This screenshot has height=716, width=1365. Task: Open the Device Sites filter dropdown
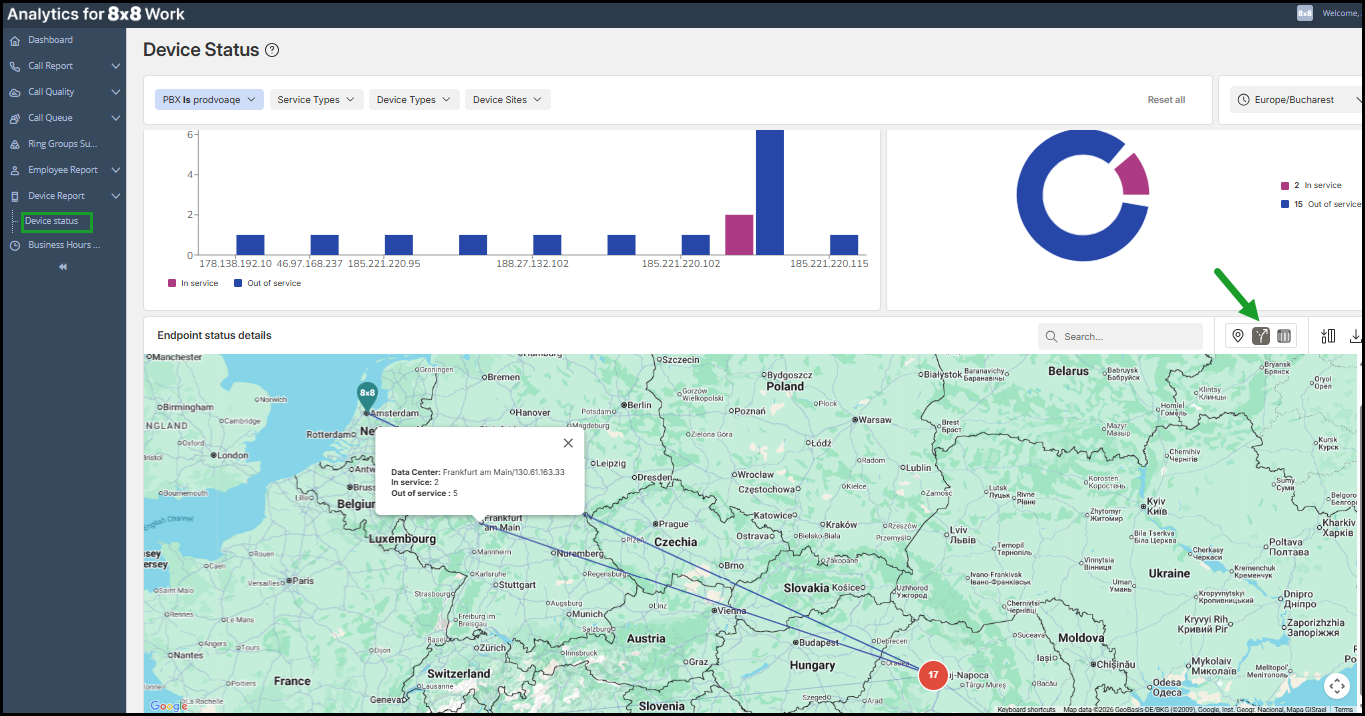(507, 100)
